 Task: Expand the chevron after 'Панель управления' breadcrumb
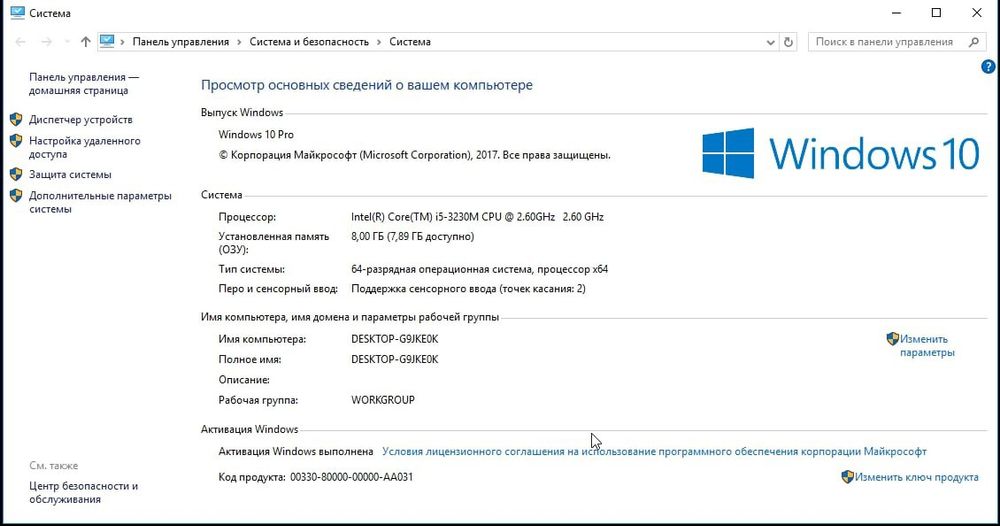tap(239, 42)
